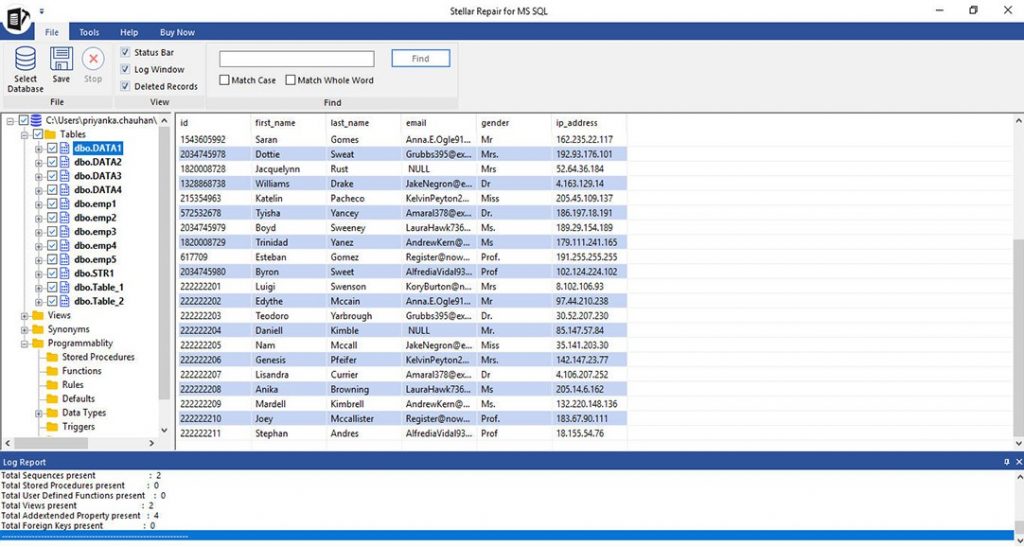The width and height of the screenshot is (1024, 547).
Task: Collapse the Tables tree node
Action: point(25,134)
